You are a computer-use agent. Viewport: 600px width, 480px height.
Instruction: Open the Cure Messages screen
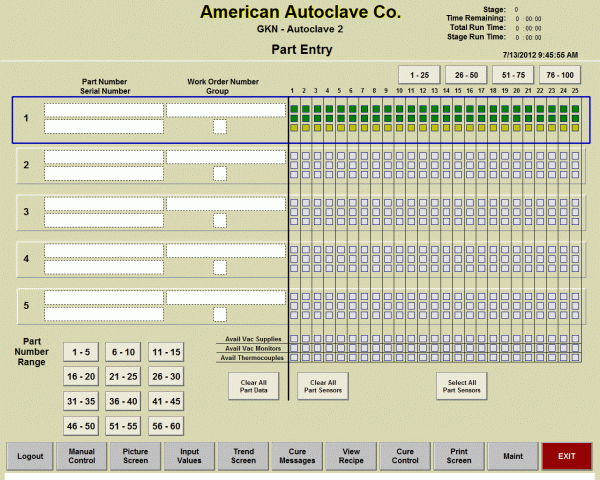click(297, 456)
